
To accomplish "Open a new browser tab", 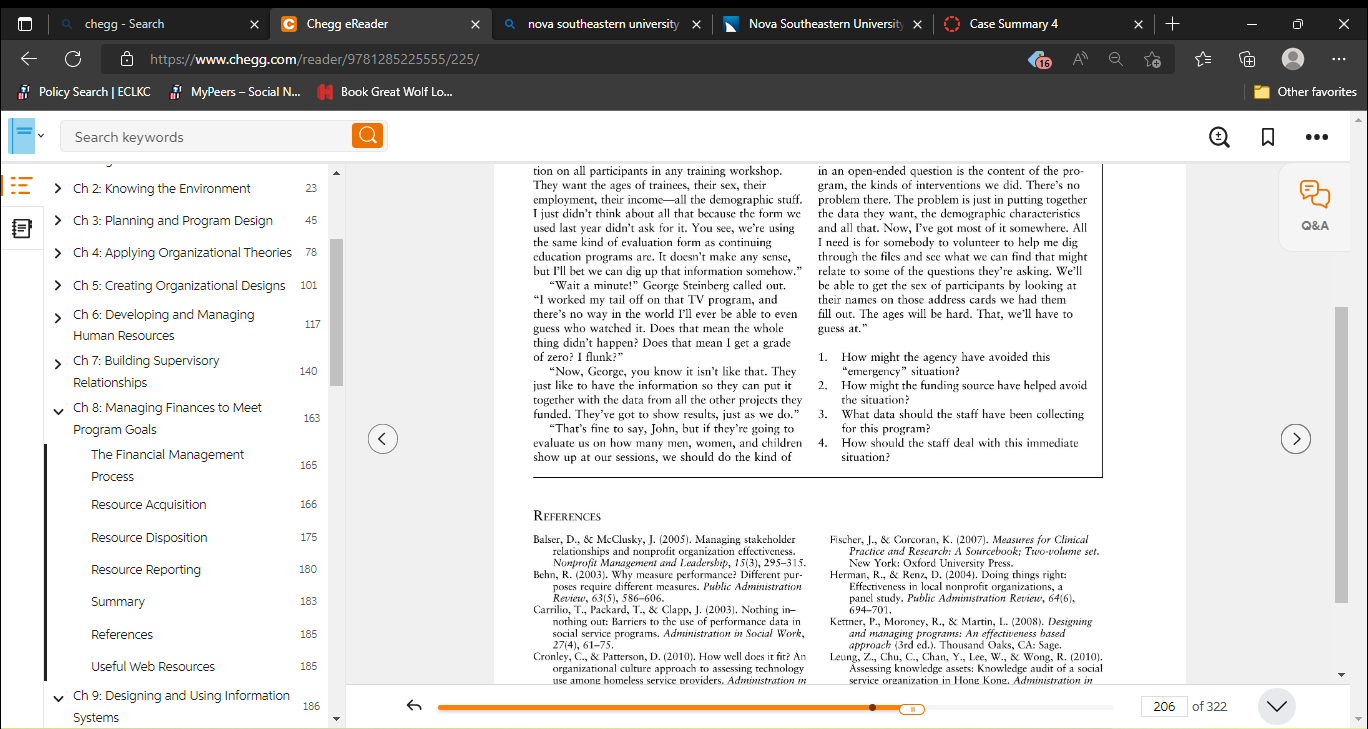I will click(x=1173, y=23).
